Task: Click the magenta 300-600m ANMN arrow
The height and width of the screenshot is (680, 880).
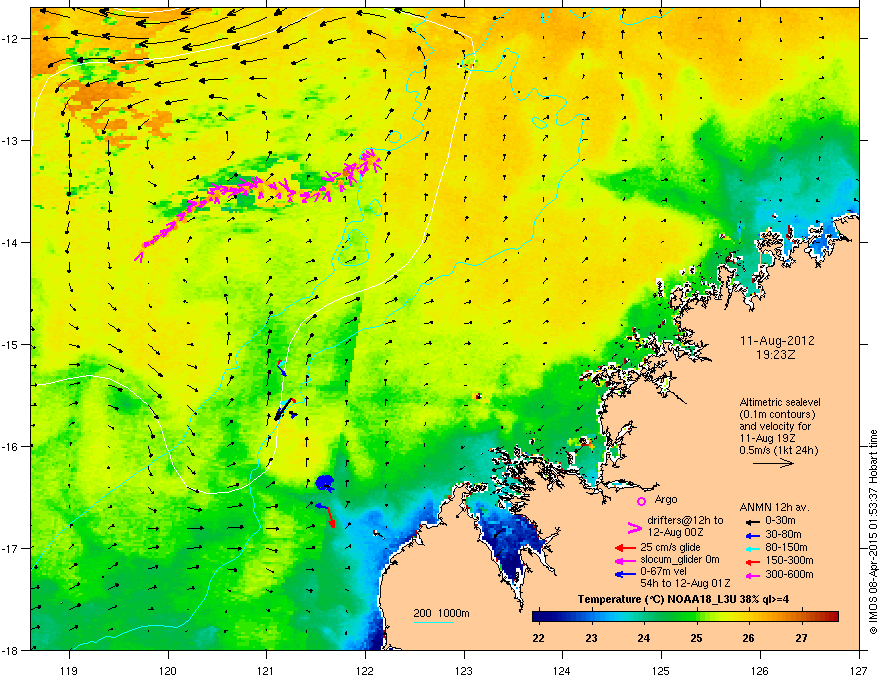Action: [x=753, y=576]
